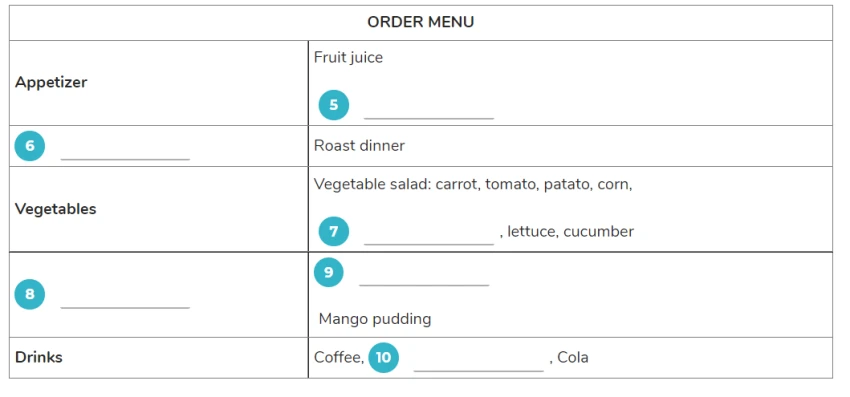The width and height of the screenshot is (850, 397).
Task: Click the Drinks row label
Action: click(38, 357)
